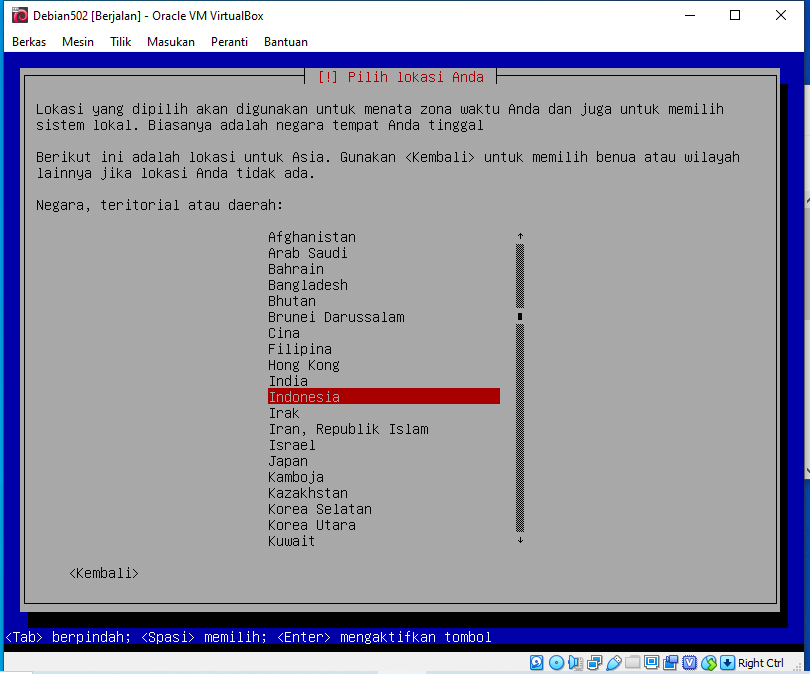Select Cina in the country list
This screenshot has height=674, width=810.
tap(384, 333)
